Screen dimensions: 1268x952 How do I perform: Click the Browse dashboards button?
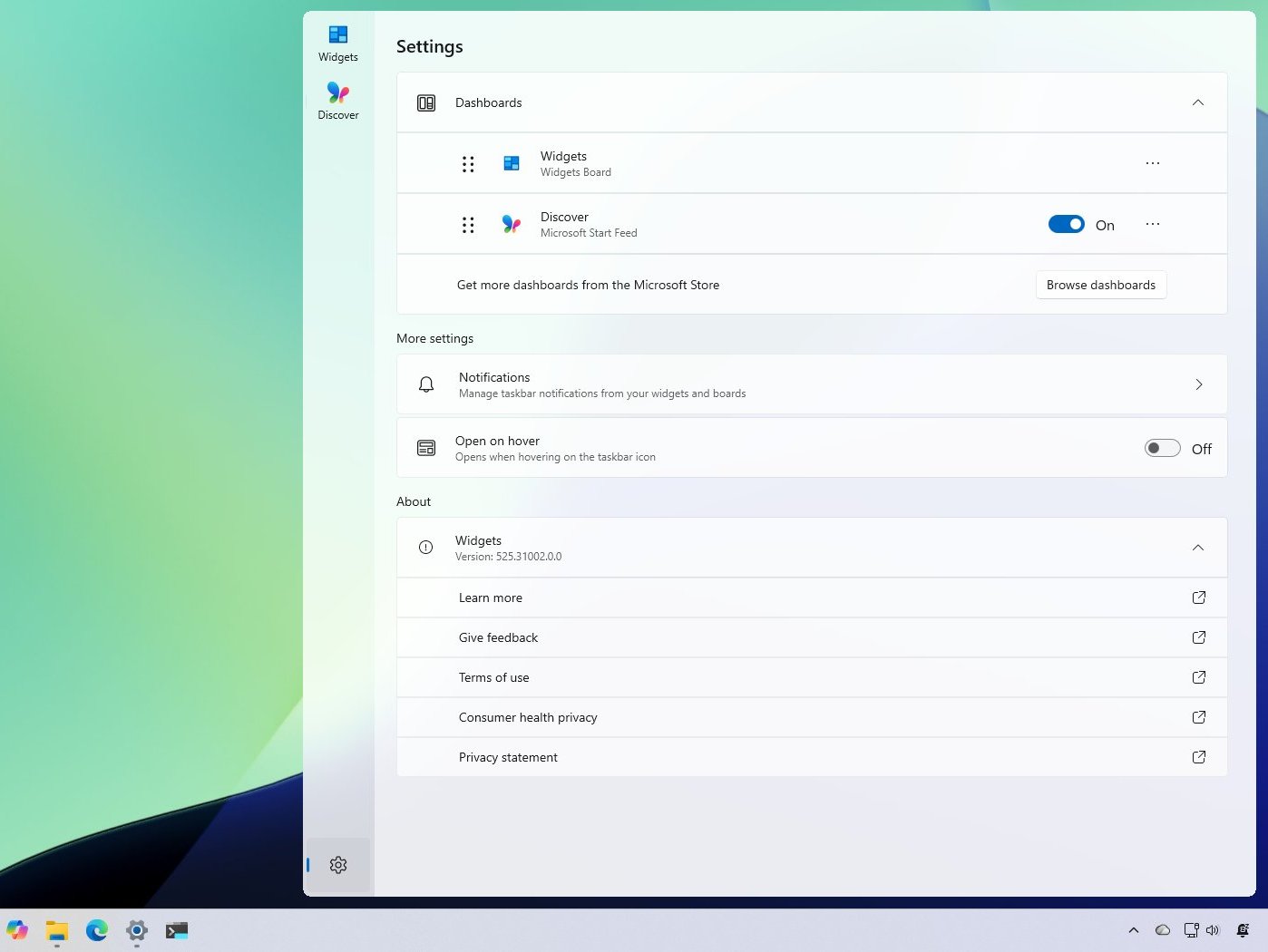1100,285
